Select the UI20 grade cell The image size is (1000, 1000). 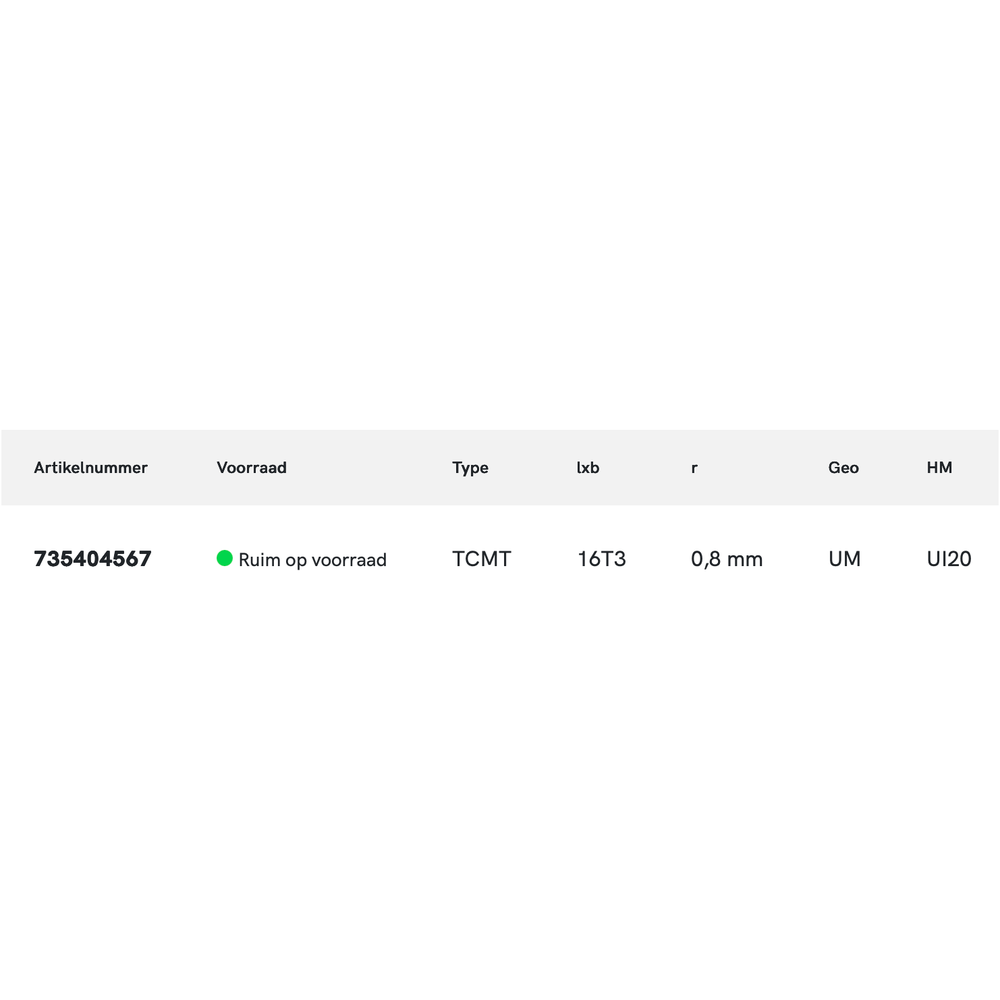pos(949,559)
